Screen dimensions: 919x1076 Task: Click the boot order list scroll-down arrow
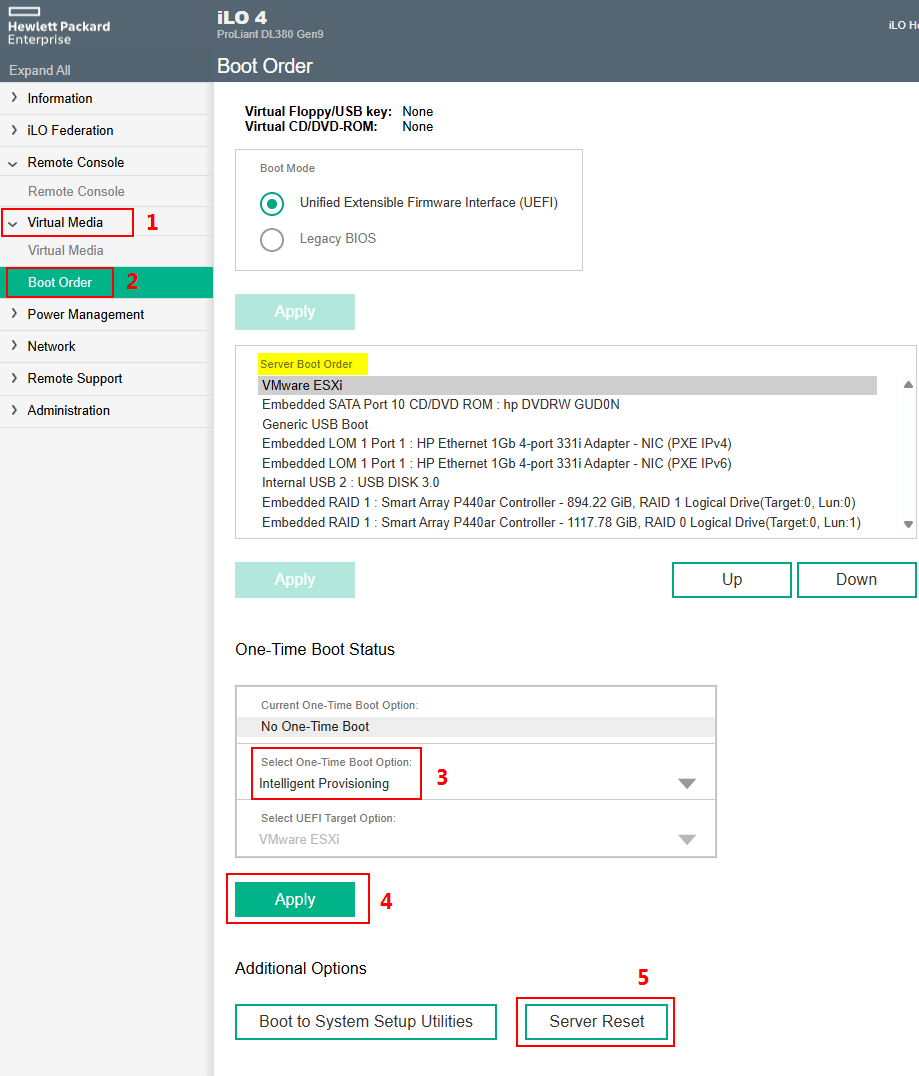(908, 524)
